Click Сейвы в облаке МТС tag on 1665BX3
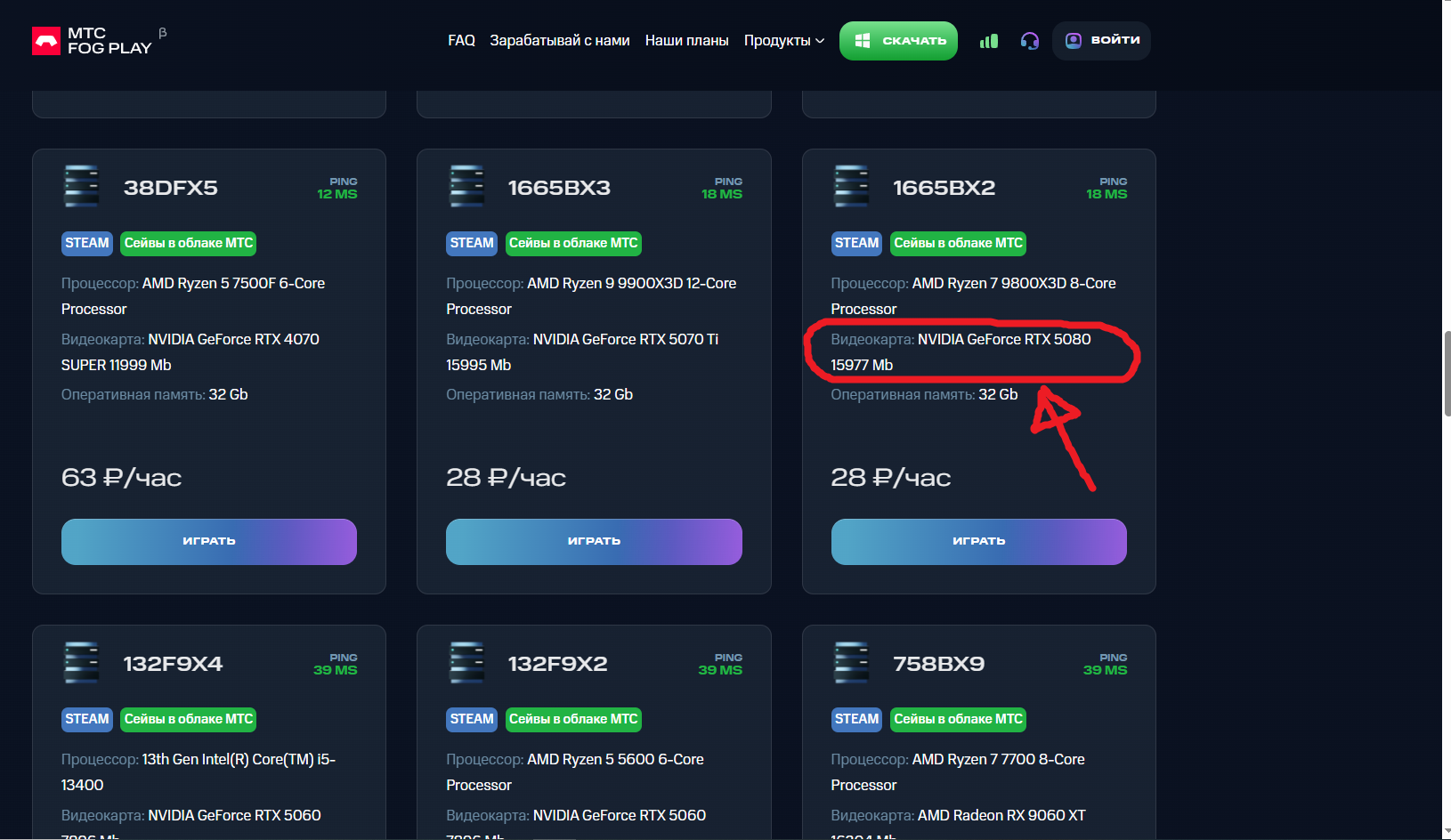The width and height of the screenshot is (1451, 840). 573,243
